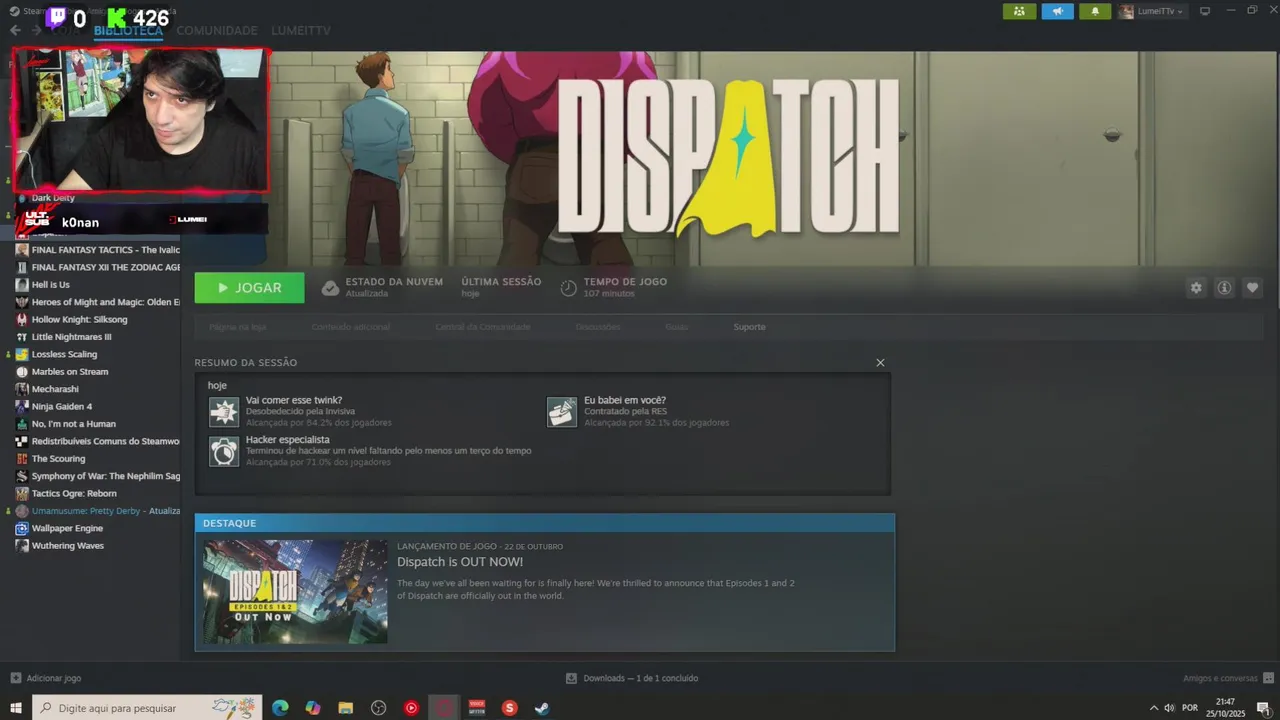Select Umamusume: Pretty Derby in library
The width and height of the screenshot is (1280, 720).
[x=98, y=511]
